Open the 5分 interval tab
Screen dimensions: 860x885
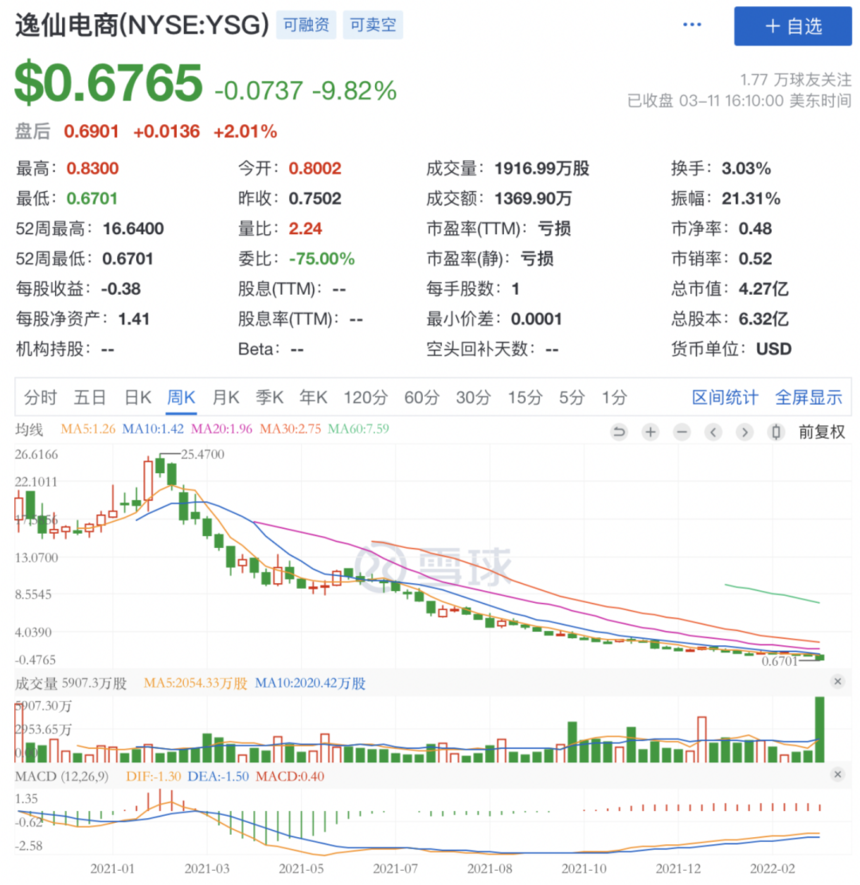click(x=572, y=397)
